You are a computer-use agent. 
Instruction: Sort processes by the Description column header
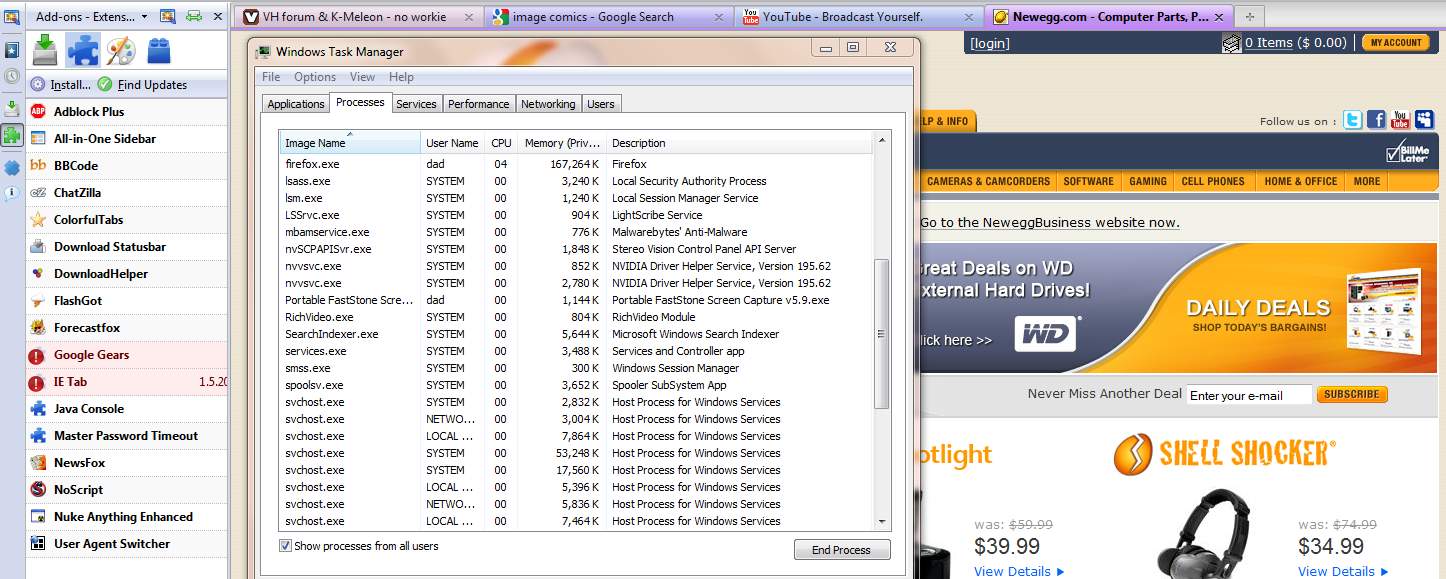(x=740, y=143)
